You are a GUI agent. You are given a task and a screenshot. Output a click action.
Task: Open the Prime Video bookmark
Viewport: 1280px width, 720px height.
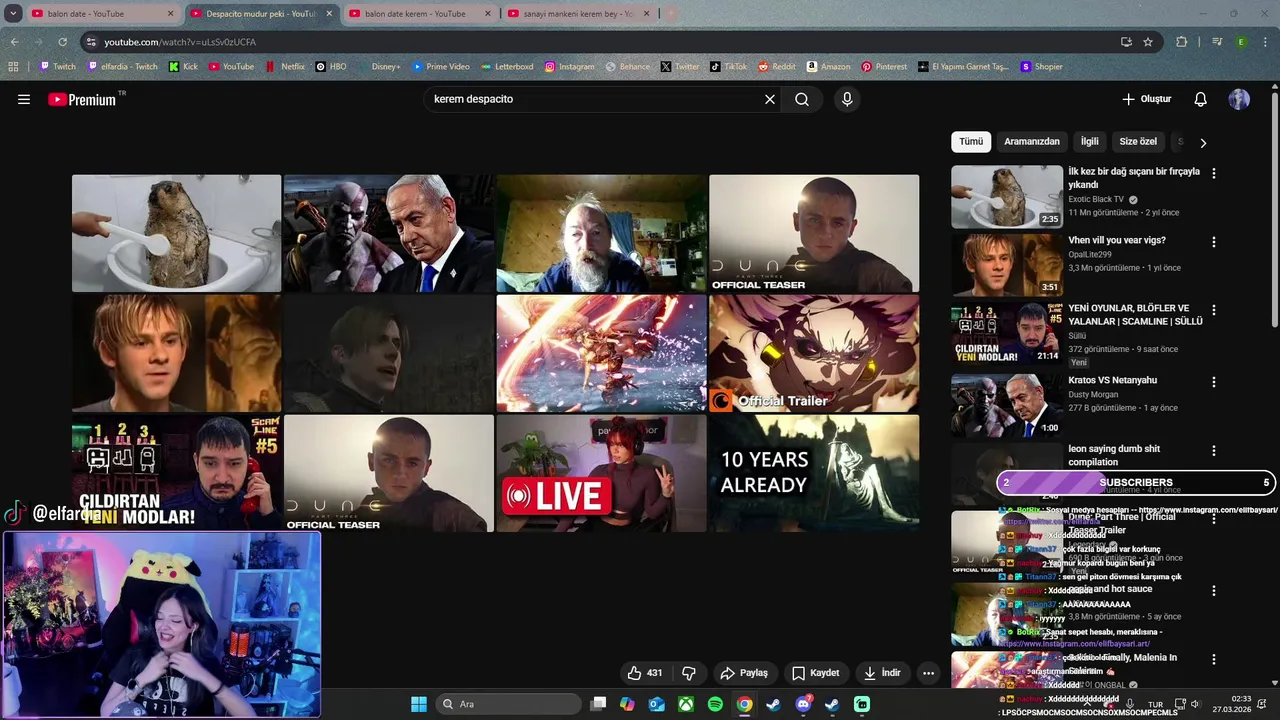(441, 67)
